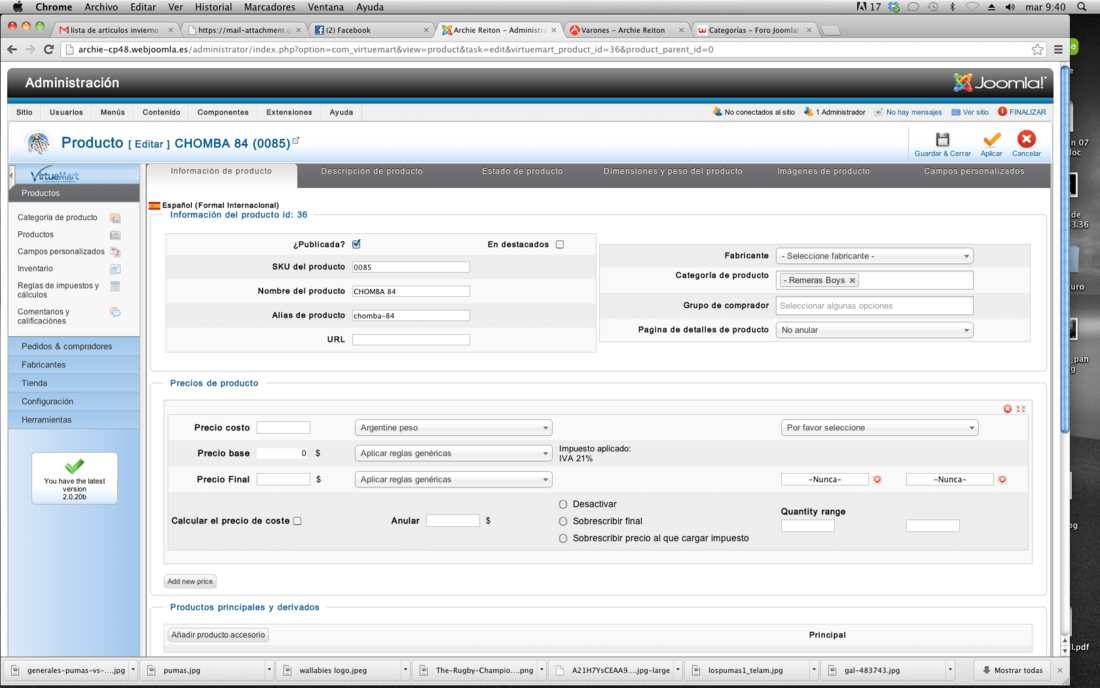Image resolution: width=1100 pixels, height=688 pixels.
Task: Open the Ver sitio link
Action: click(x=975, y=112)
